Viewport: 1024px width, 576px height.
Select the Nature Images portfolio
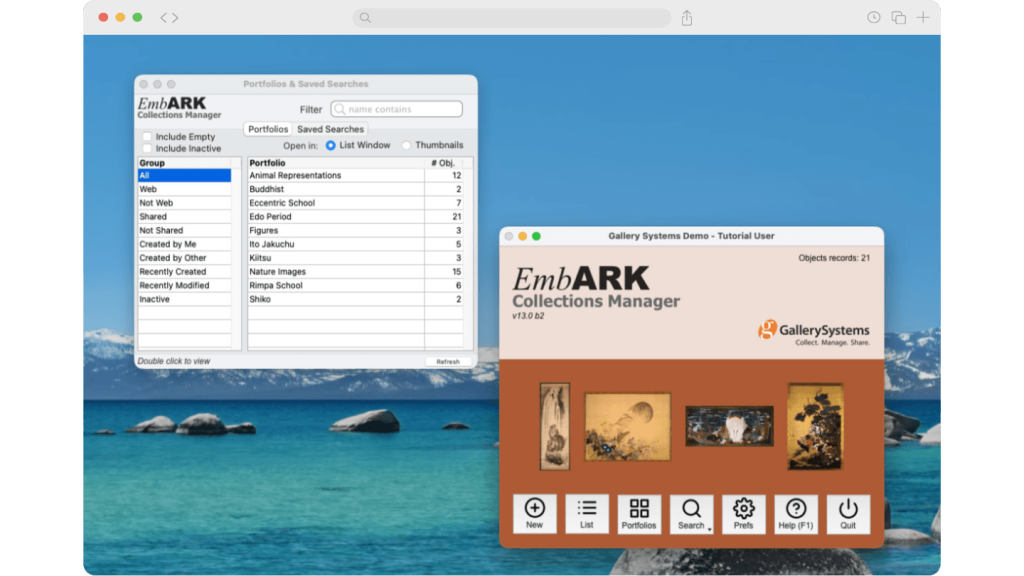(x=355, y=272)
